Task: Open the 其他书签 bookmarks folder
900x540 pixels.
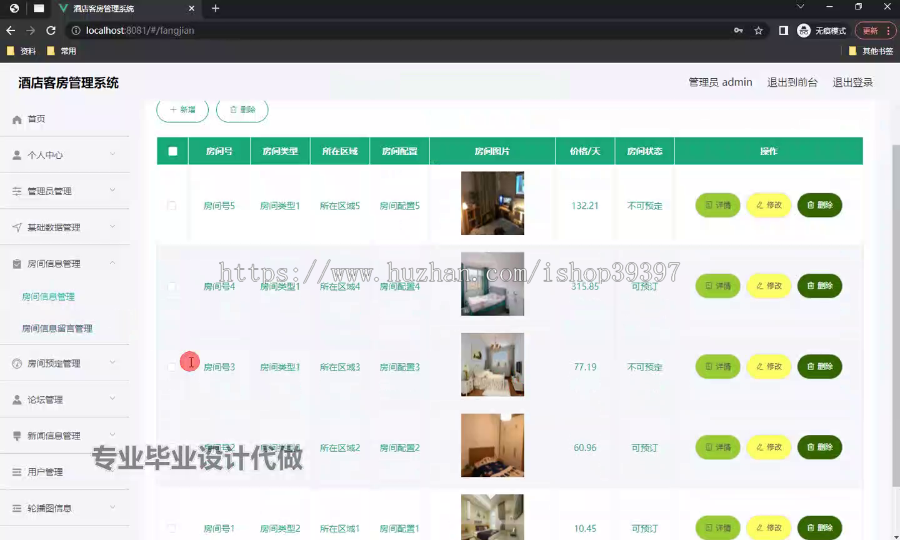Action: coord(870,51)
